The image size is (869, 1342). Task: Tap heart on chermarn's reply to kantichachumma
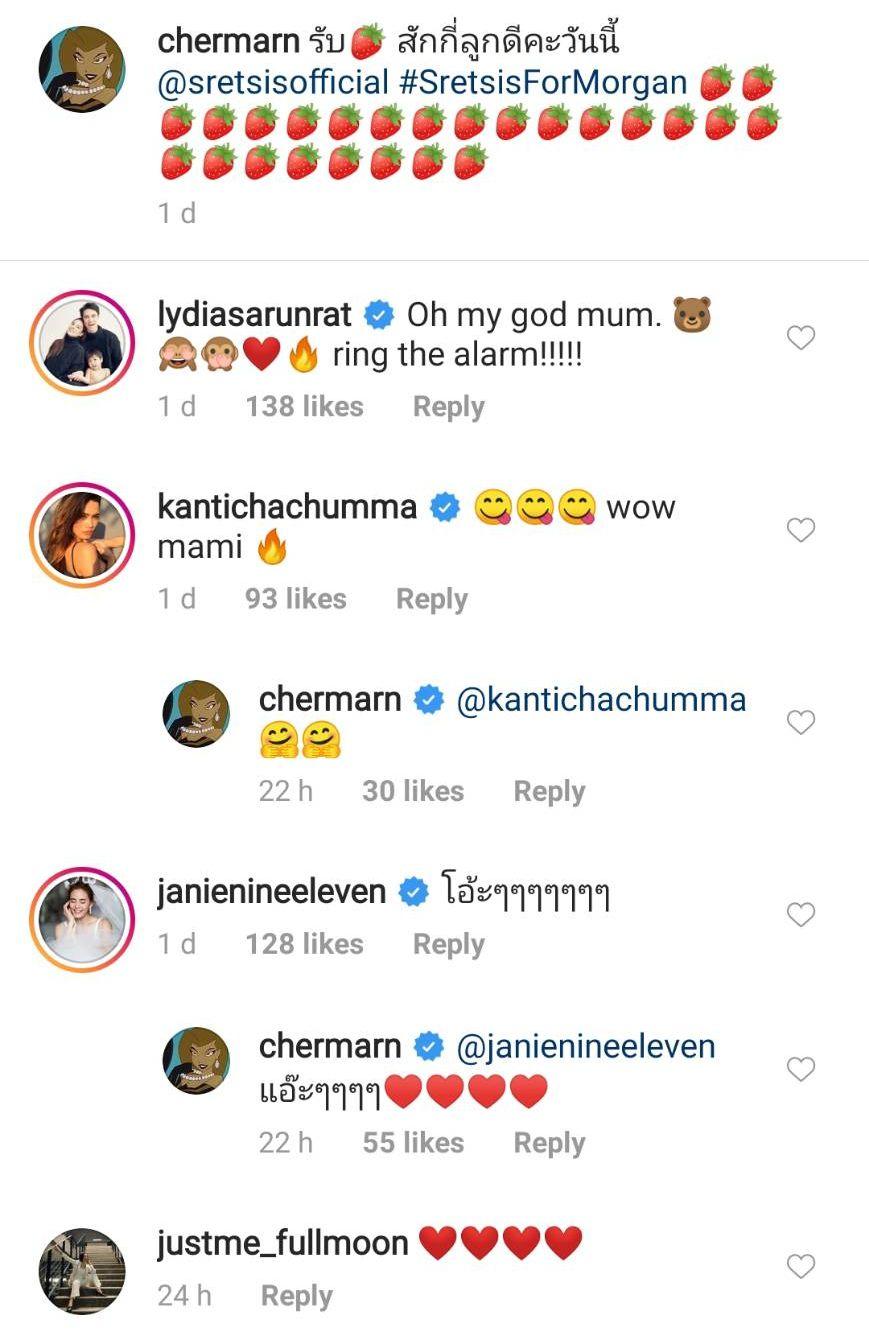coord(801,722)
